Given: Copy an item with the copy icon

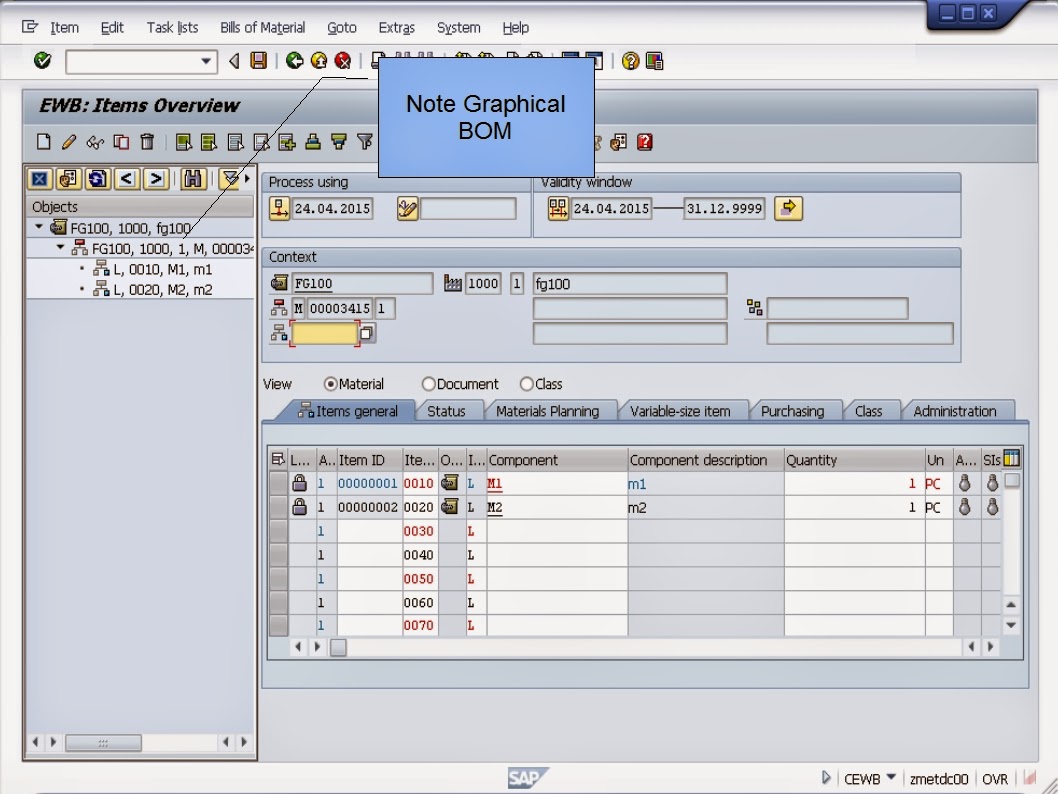Looking at the screenshot, I should pos(120,141).
